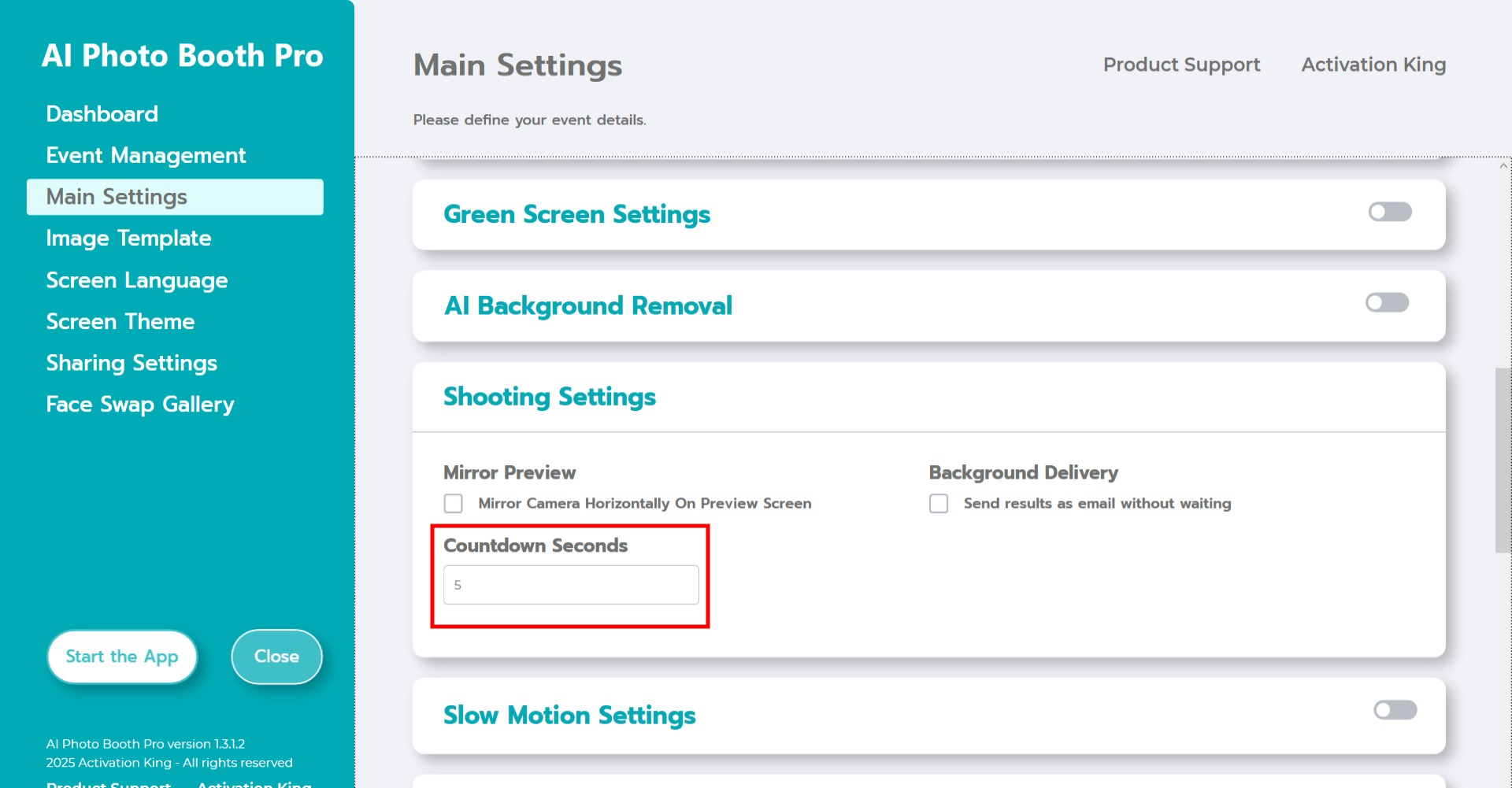Click the vertical scrollbar thumb
Viewport: 1512px width, 788px height.
(1503, 461)
